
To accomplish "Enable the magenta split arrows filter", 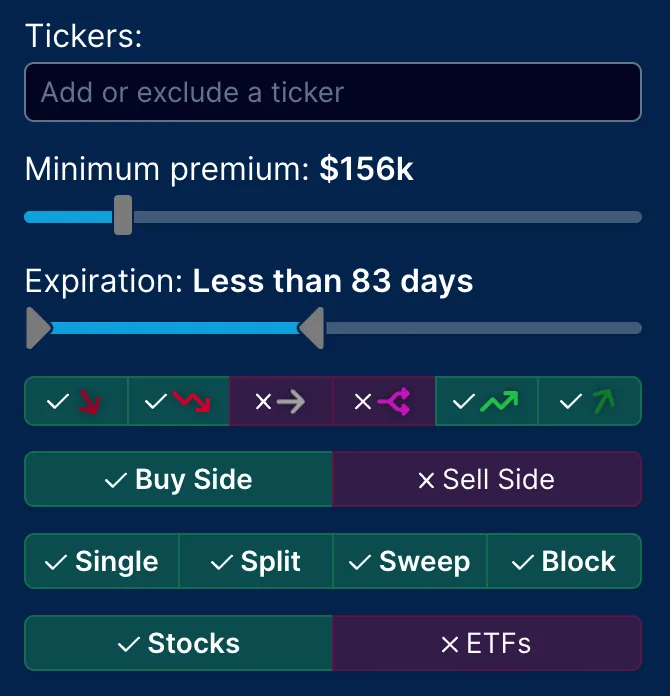I will click(x=384, y=401).
